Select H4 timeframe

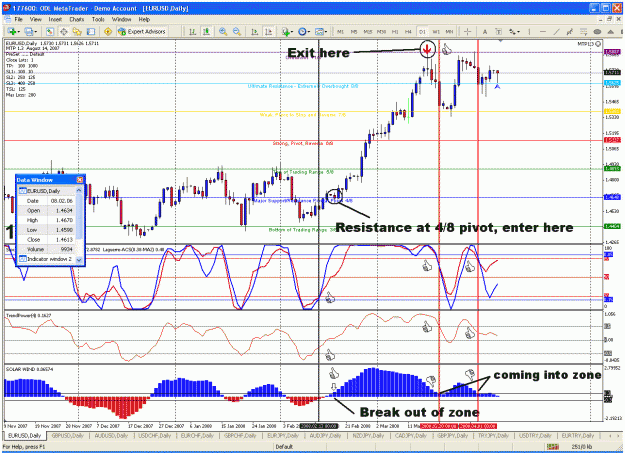[408, 32]
